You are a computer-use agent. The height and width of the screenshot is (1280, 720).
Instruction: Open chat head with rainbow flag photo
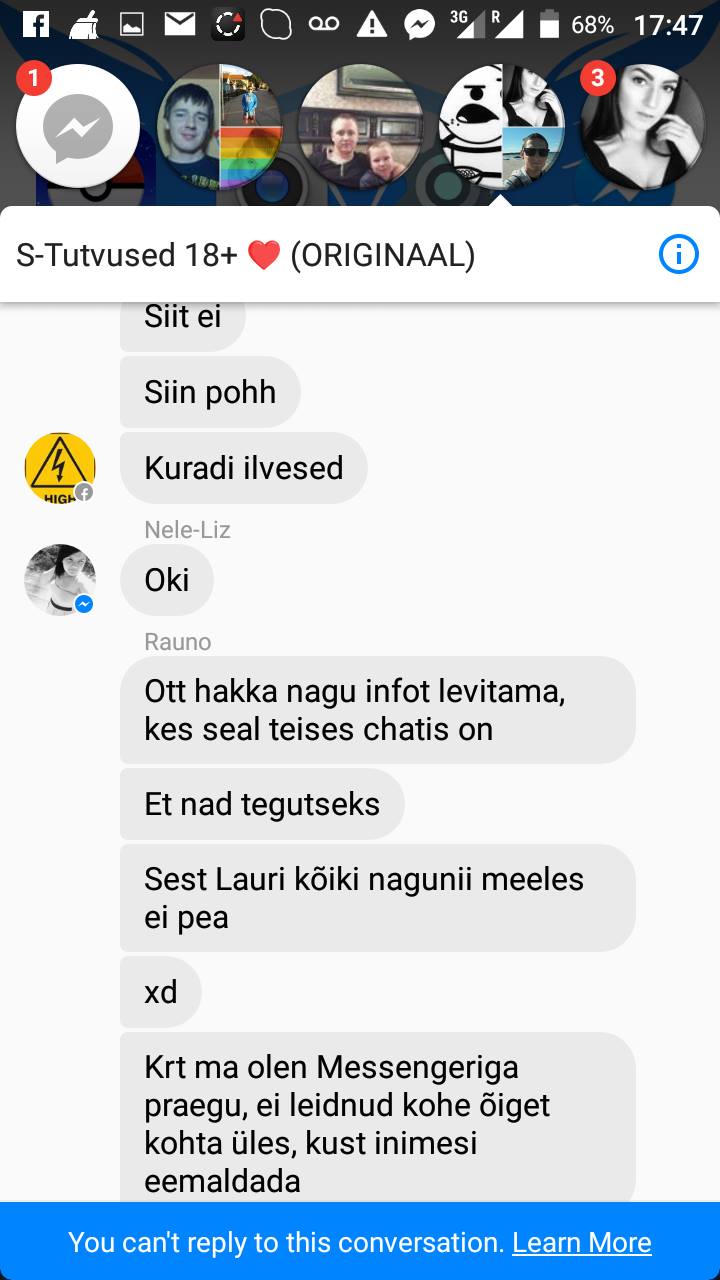[220, 127]
